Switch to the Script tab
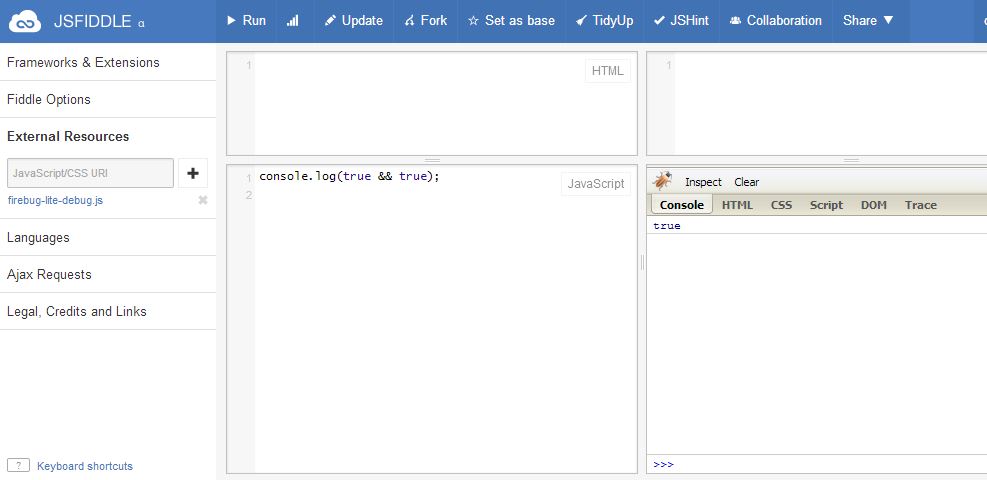The width and height of the screenshot is (987, 480). pos(826,205)
